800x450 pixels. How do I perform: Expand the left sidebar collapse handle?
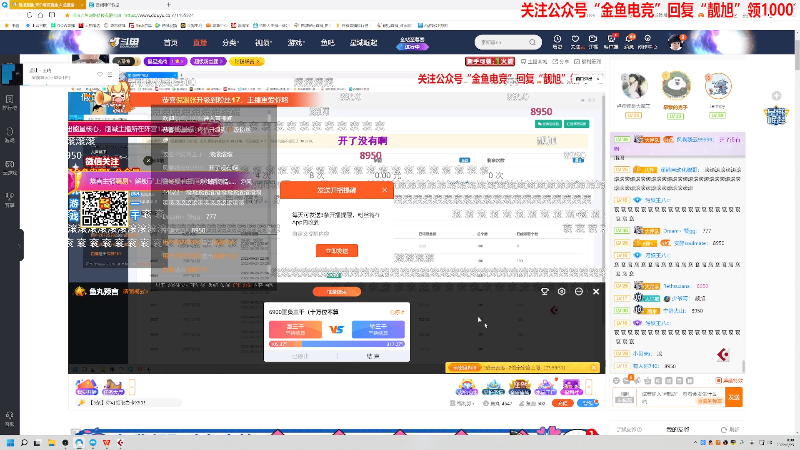click(x=20, y=245)
